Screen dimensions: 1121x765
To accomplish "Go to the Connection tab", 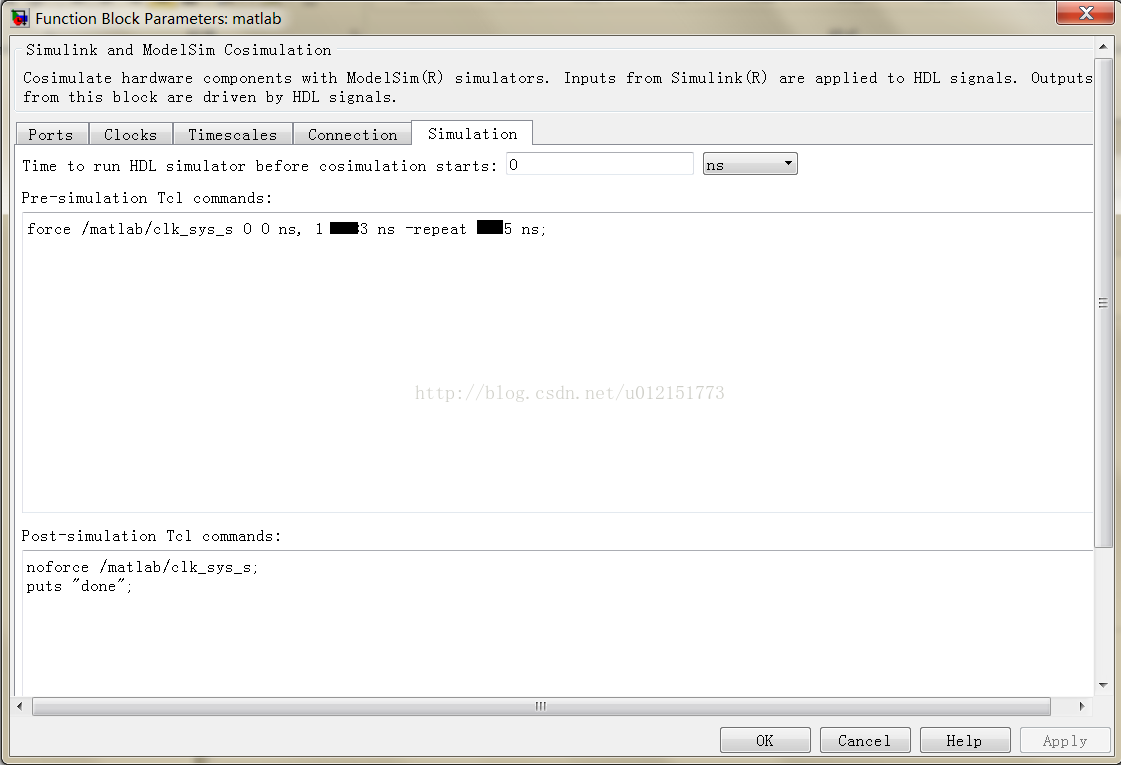I will 352,134.
